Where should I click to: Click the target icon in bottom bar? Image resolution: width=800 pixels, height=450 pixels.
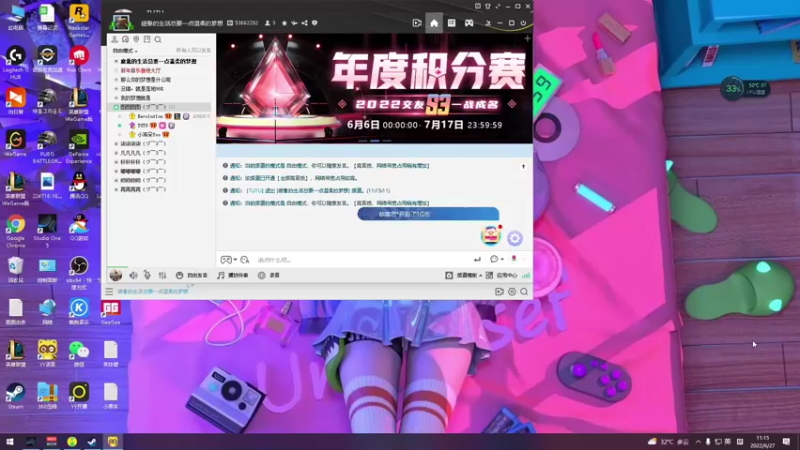(512, 291)
